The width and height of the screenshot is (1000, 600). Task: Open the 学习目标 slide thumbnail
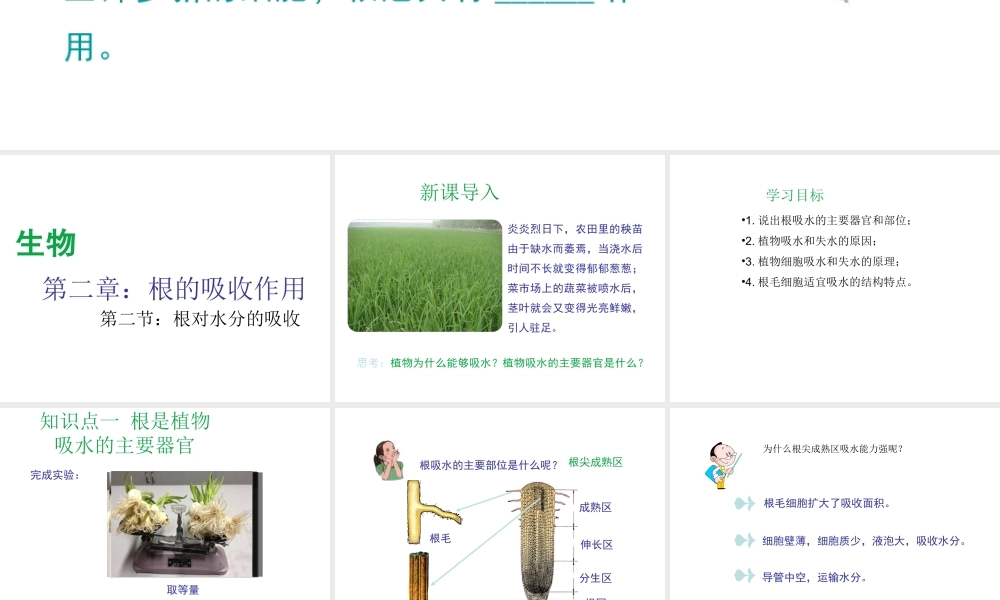pyautogui.click(x=835, y=278)
